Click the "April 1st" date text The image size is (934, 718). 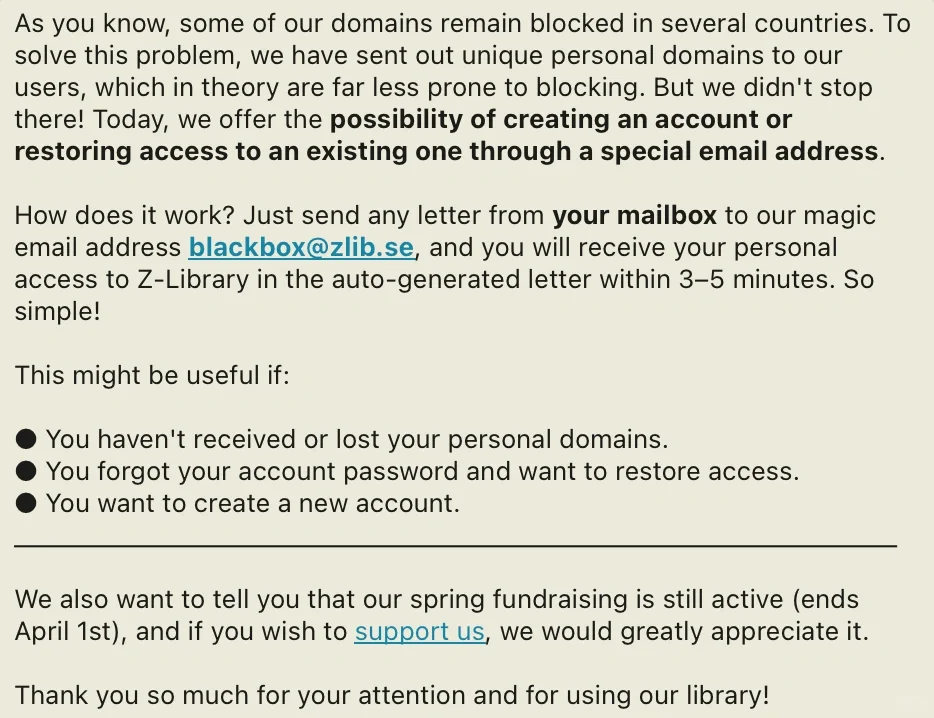64,632
